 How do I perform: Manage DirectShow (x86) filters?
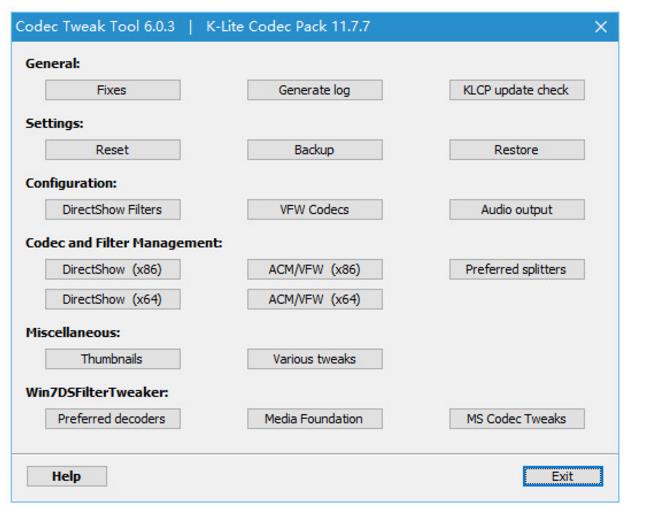[112, 270]
